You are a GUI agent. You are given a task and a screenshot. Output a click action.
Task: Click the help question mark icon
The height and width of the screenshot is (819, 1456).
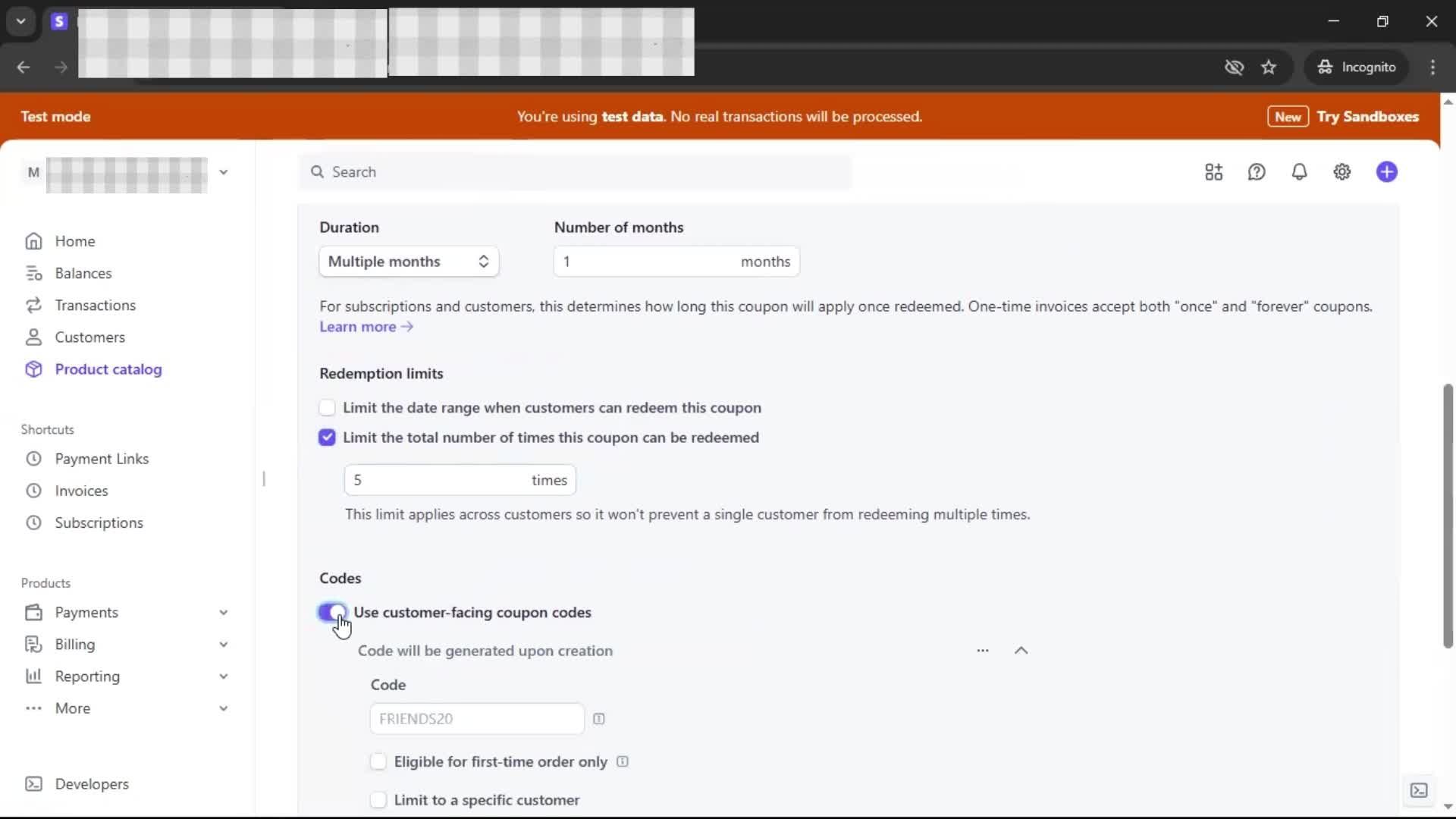pyautogui.click(x=1257, y=172)
